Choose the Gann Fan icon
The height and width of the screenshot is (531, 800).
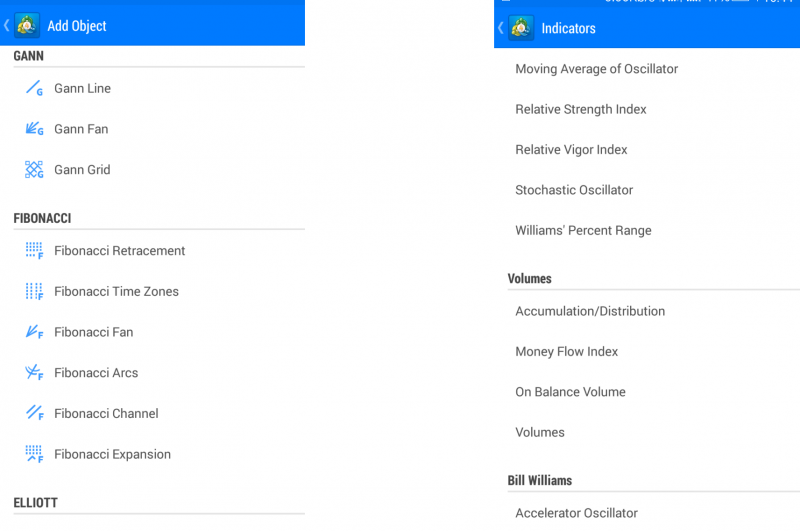pyautogui.click(x=34, y=129)
